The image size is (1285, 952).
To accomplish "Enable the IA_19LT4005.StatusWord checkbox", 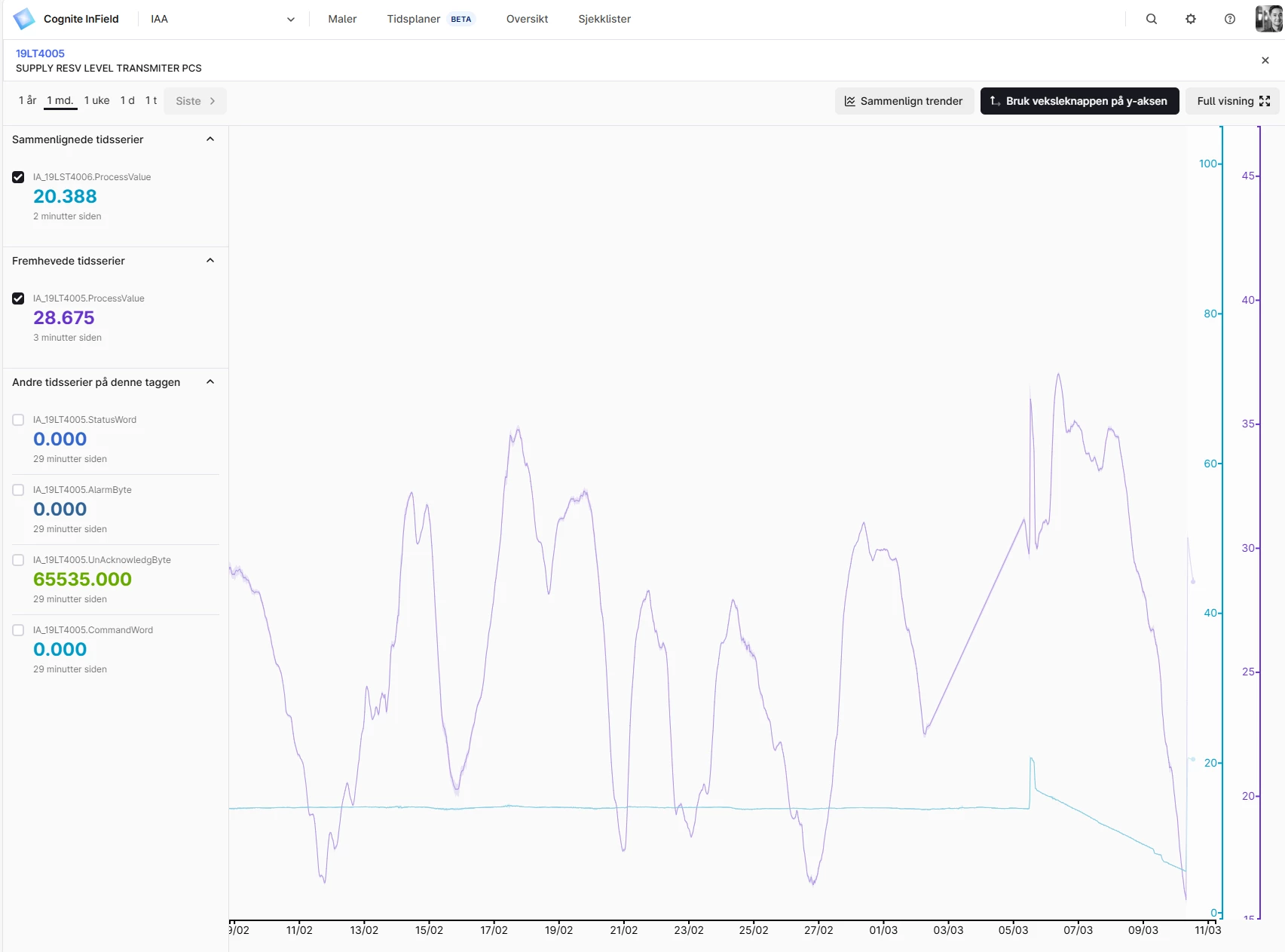I will [18, 420].
